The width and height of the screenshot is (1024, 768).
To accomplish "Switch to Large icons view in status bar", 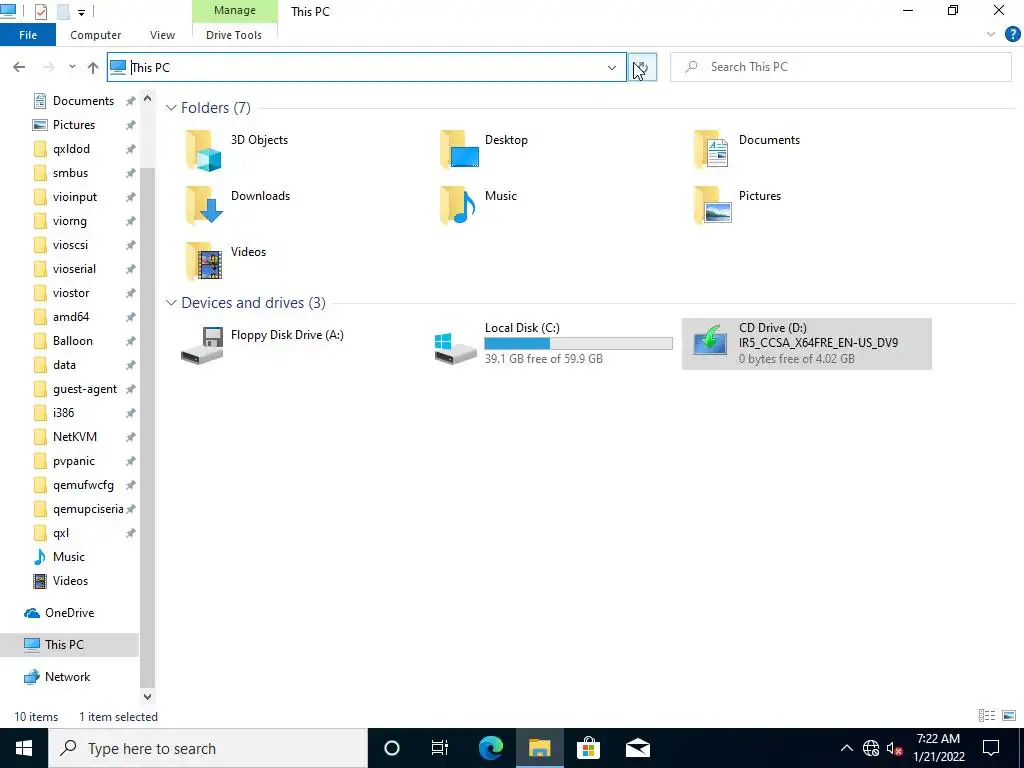I will pos(1009,716).
